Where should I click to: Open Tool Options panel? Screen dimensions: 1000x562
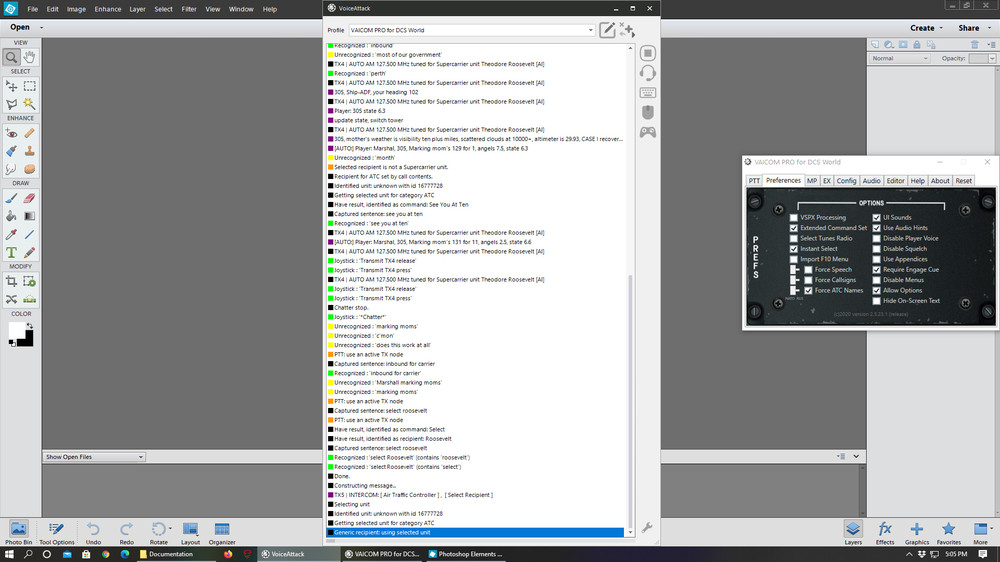pos(56,533)
